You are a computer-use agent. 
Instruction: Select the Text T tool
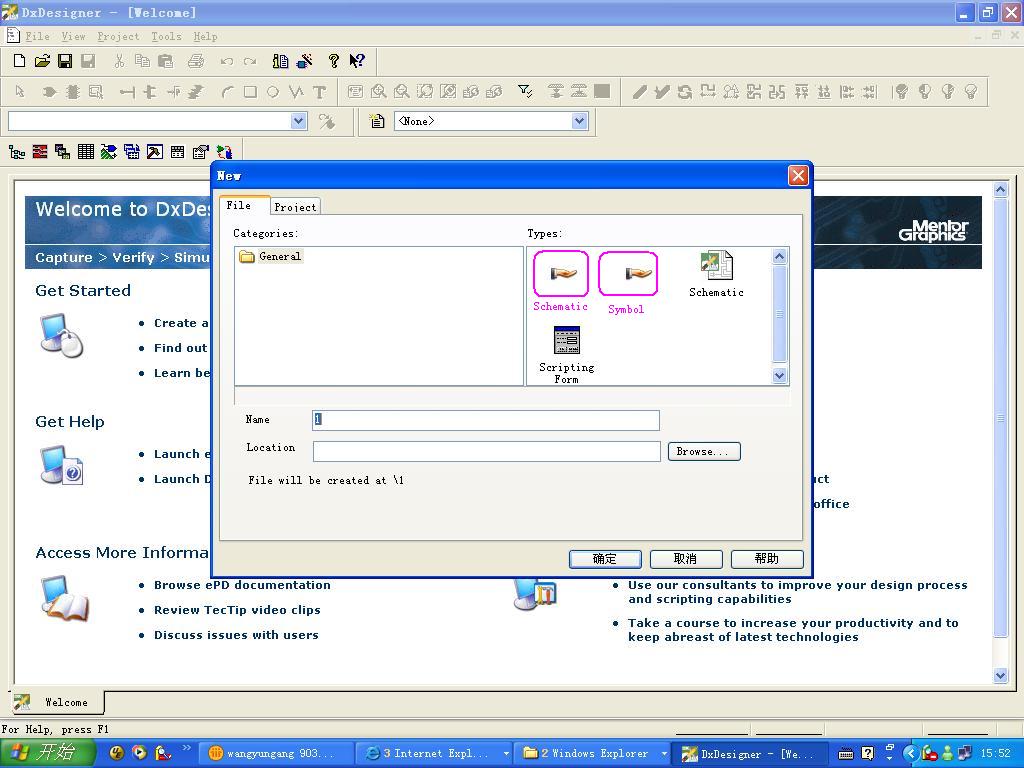(319, 92)
